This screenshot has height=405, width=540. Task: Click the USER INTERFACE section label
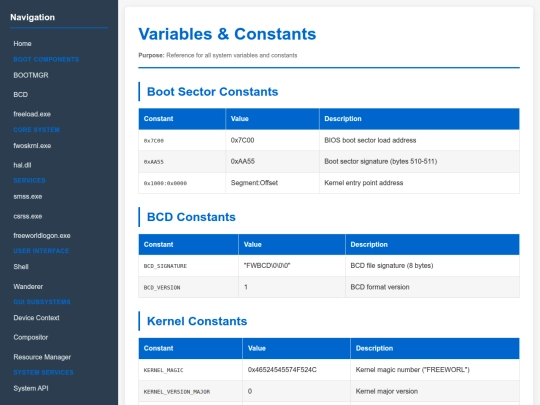[x=41, y=251]
